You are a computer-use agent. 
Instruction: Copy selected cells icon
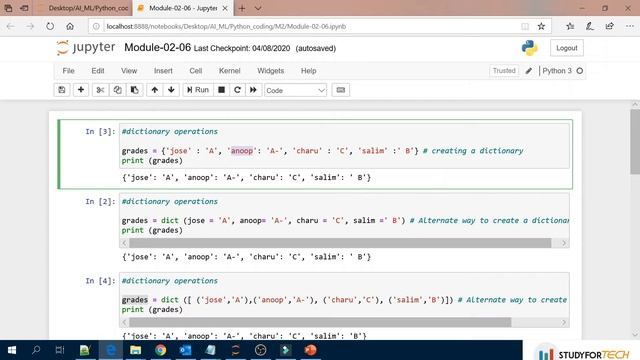point(118,90)
